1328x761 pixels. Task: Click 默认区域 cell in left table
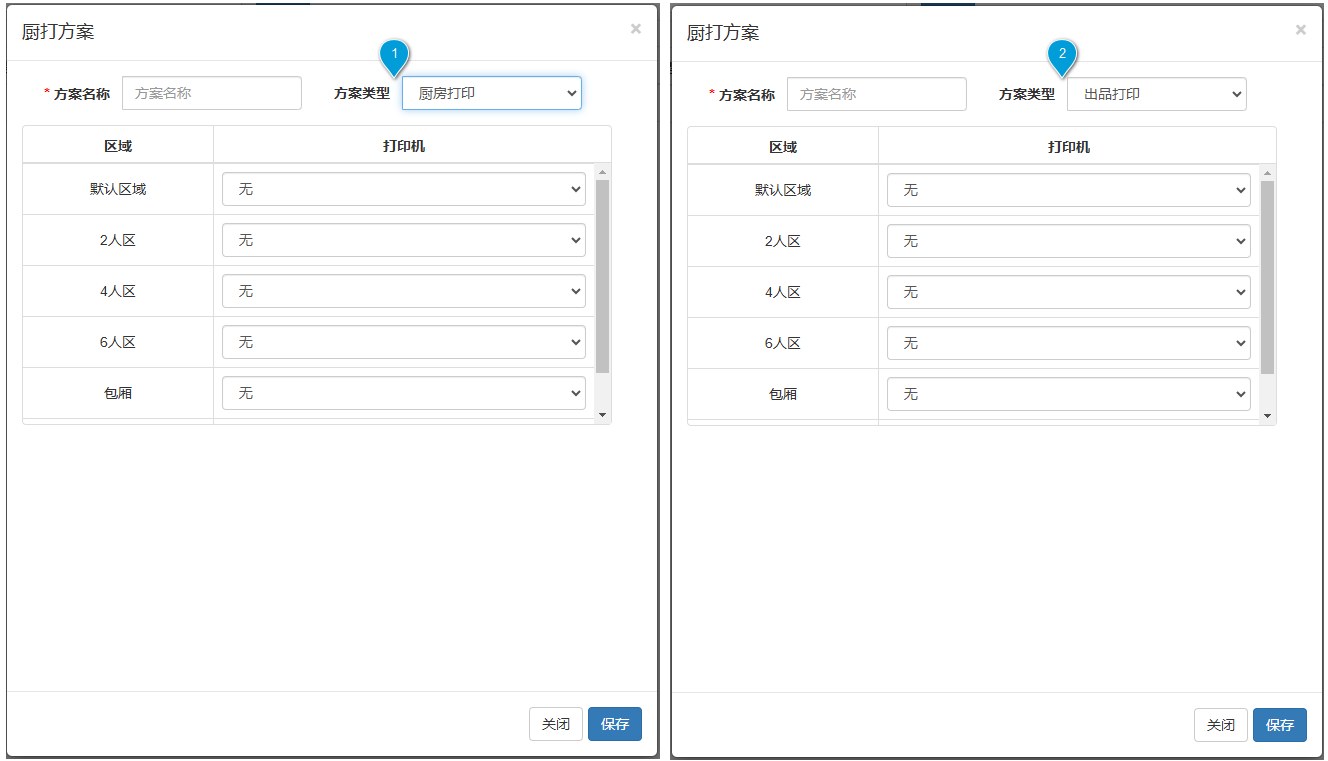[118, 189]
